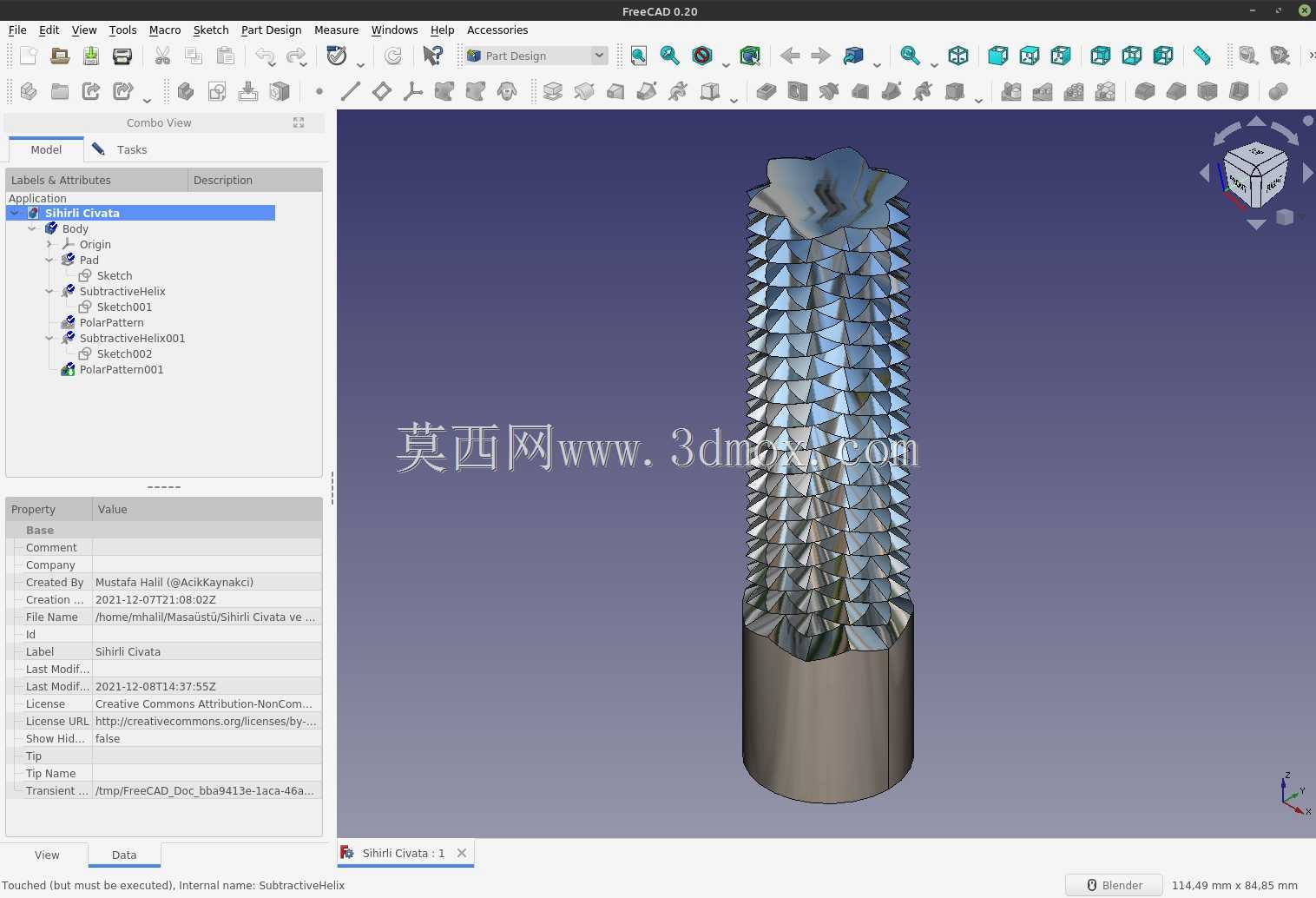Click the What's This help icon
This screenshot has height=898, width=1316.
[x=432, y=56]
